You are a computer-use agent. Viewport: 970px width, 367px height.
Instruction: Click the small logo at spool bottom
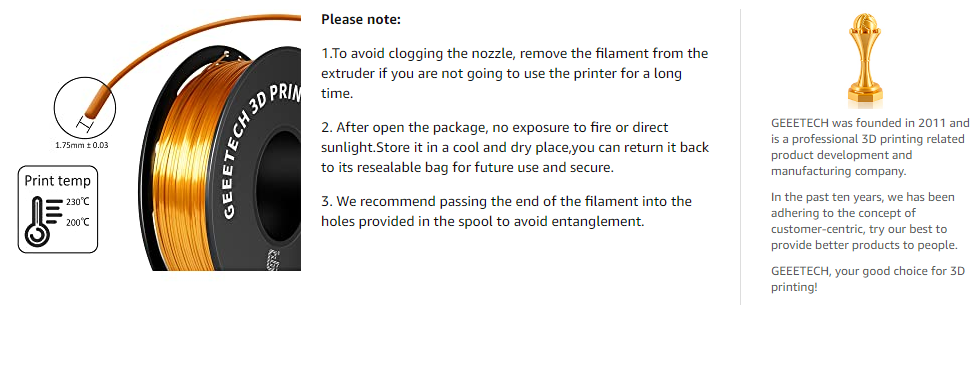pos(271,261)
